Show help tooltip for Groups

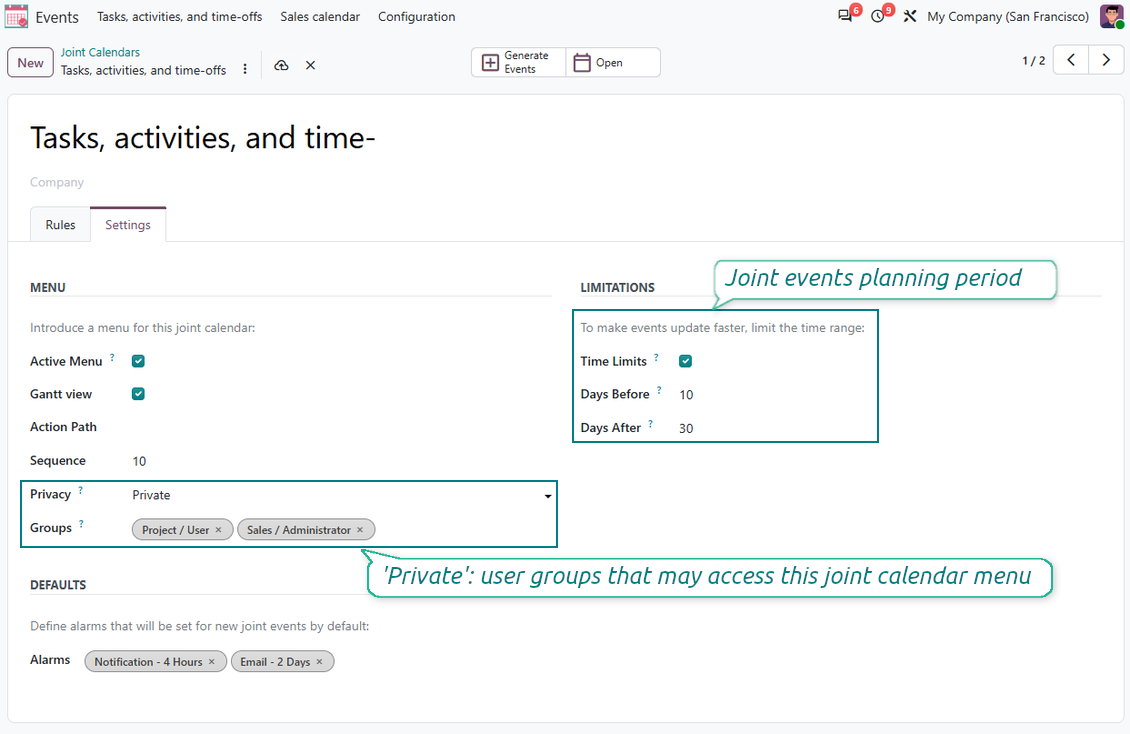click(x=81, y=524)
